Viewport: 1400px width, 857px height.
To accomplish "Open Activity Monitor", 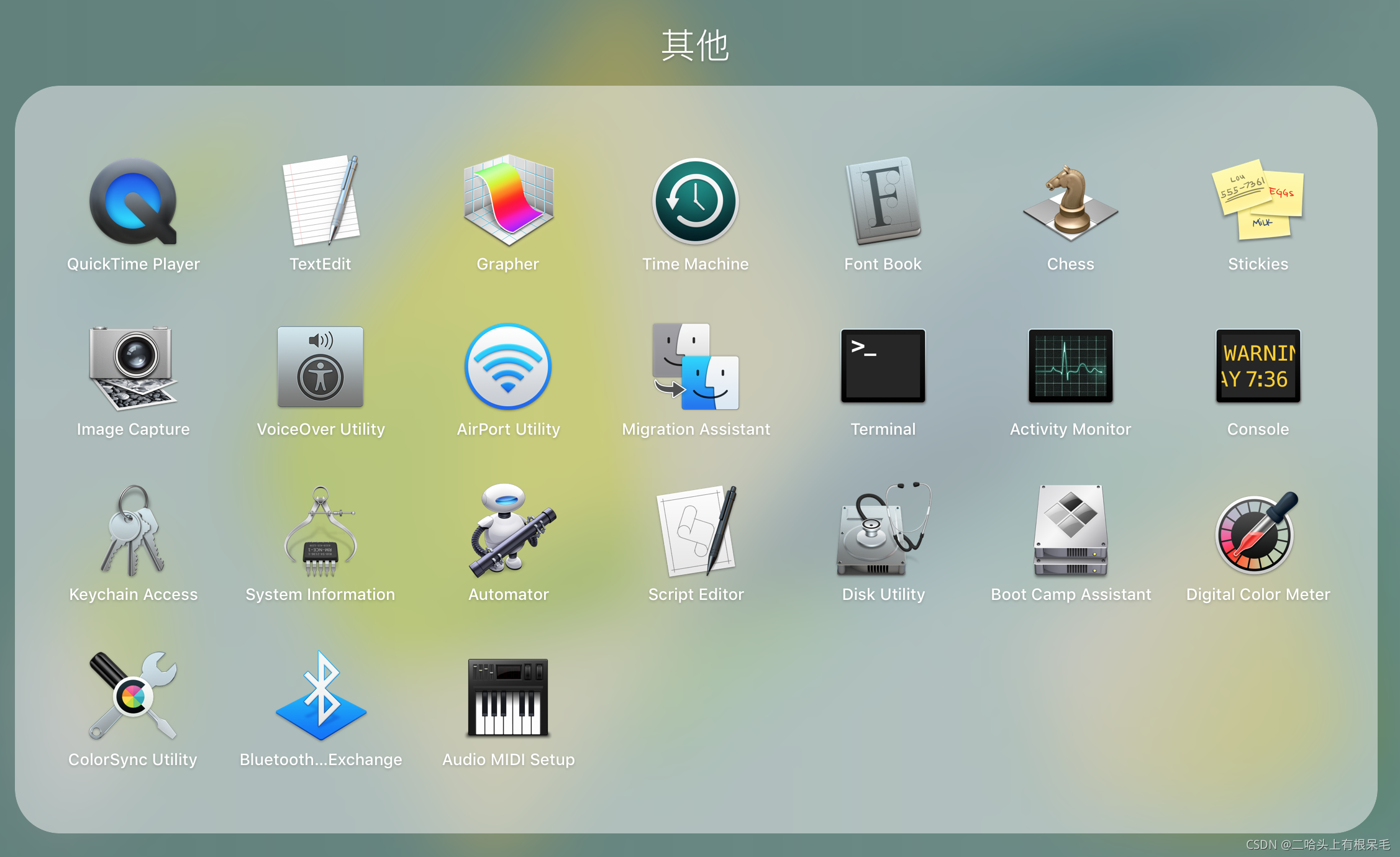I will [1070, 367].
